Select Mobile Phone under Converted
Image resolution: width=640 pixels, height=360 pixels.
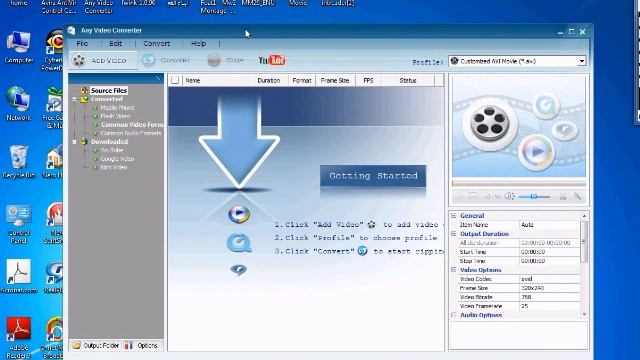click(x=117, y=108)
